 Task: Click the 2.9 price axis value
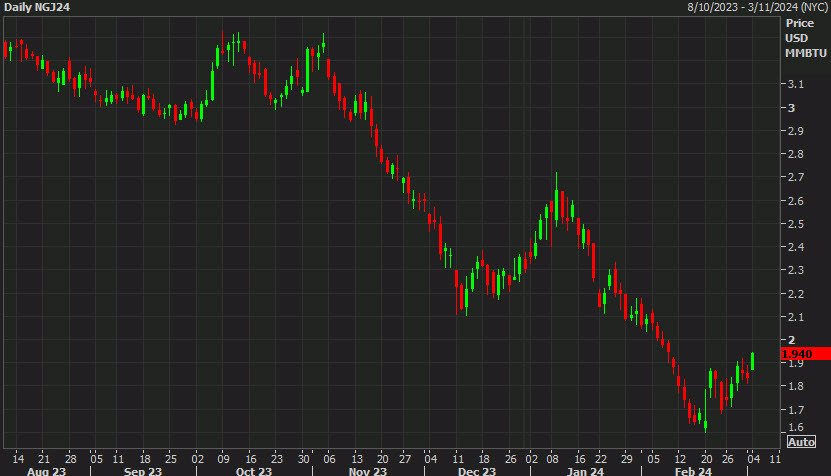[795, 131]
